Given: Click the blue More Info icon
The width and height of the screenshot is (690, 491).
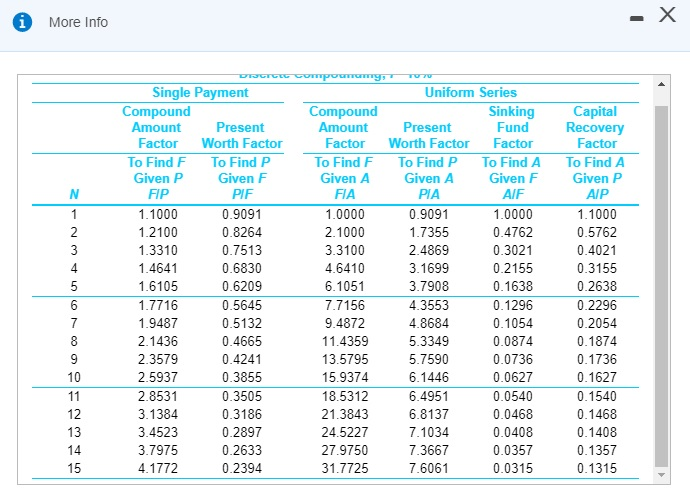Looking at the screenshot, I should 22,22.
